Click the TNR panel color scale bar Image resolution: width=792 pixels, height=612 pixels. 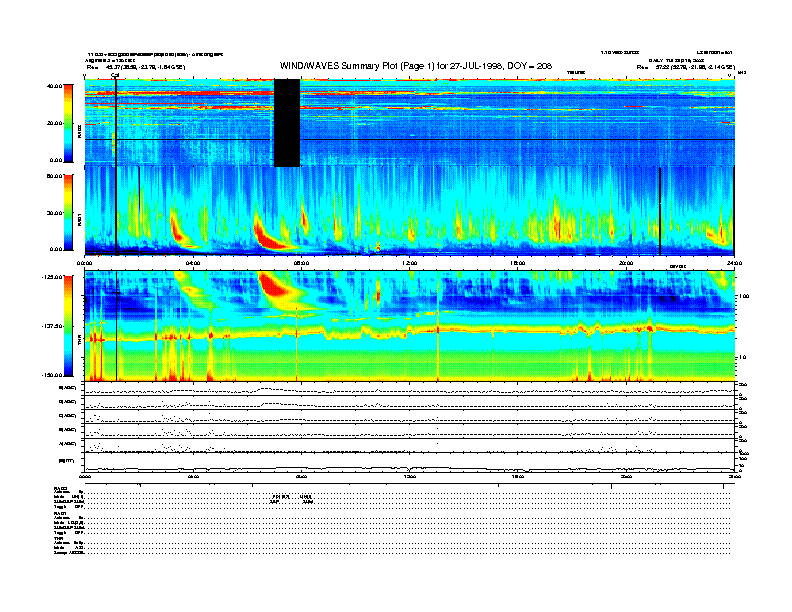point(68,326)
